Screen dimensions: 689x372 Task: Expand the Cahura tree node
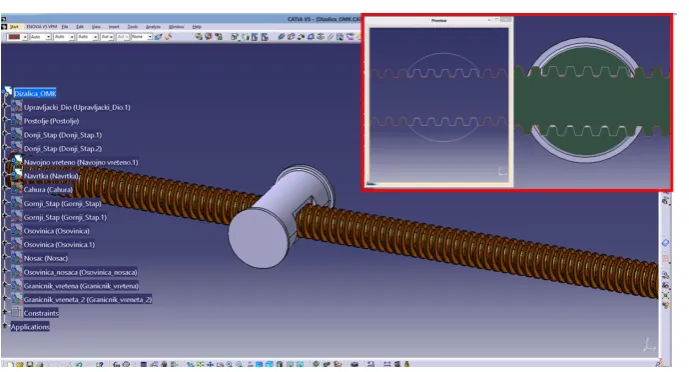[5, 188]
